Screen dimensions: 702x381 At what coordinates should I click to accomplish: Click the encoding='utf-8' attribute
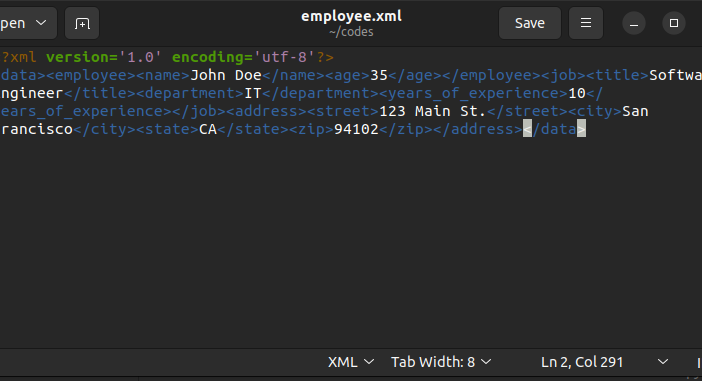[244, 57]
